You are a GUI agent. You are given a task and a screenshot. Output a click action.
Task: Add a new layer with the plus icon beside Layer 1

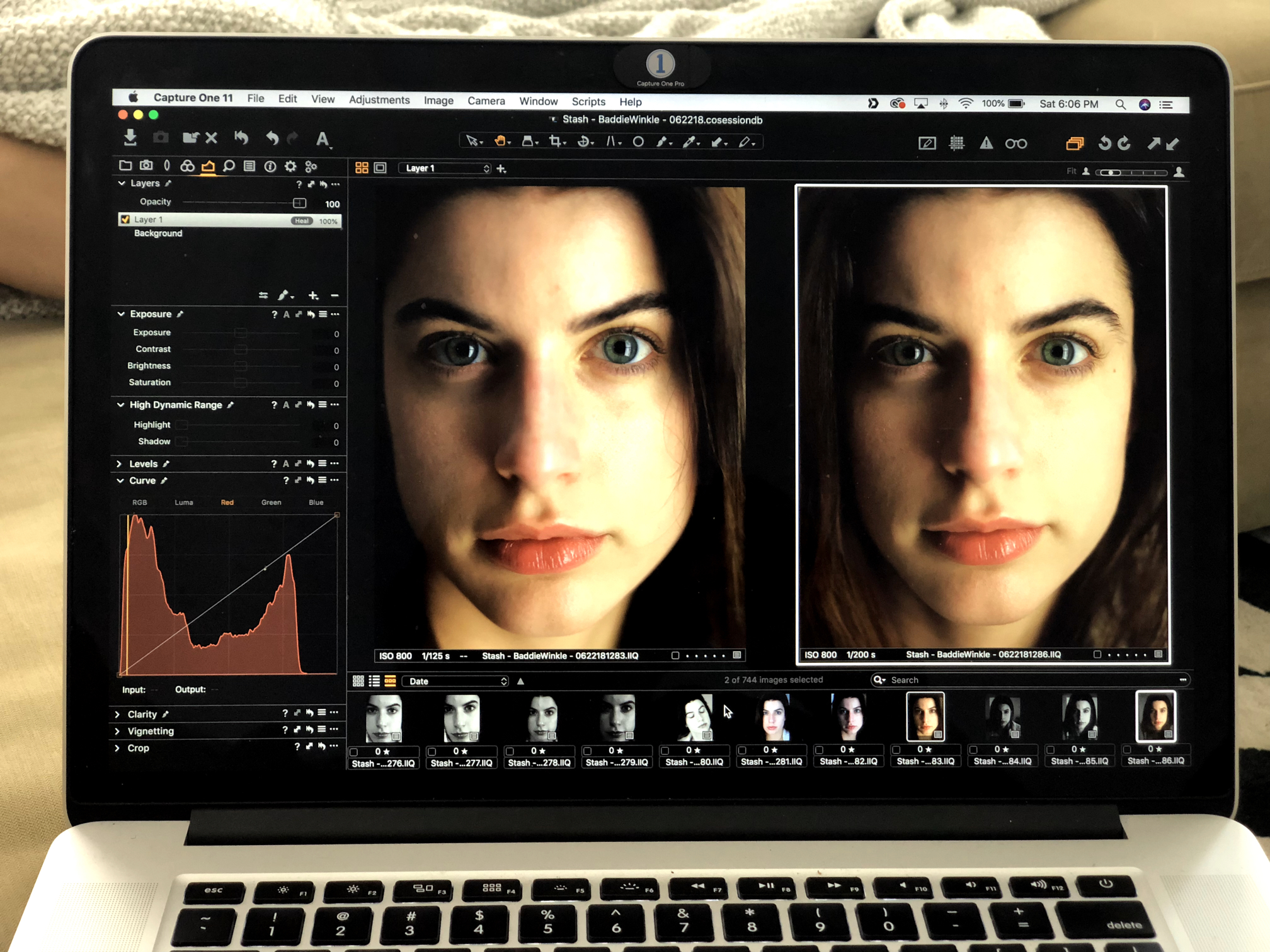(501, 169)
